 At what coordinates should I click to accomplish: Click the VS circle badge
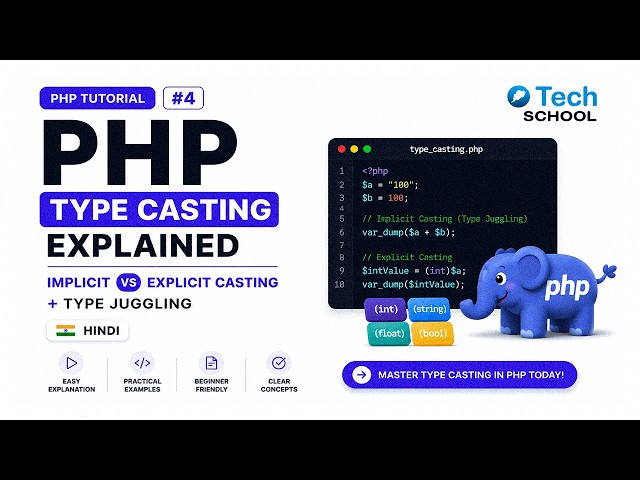click(x=129, y=282)
